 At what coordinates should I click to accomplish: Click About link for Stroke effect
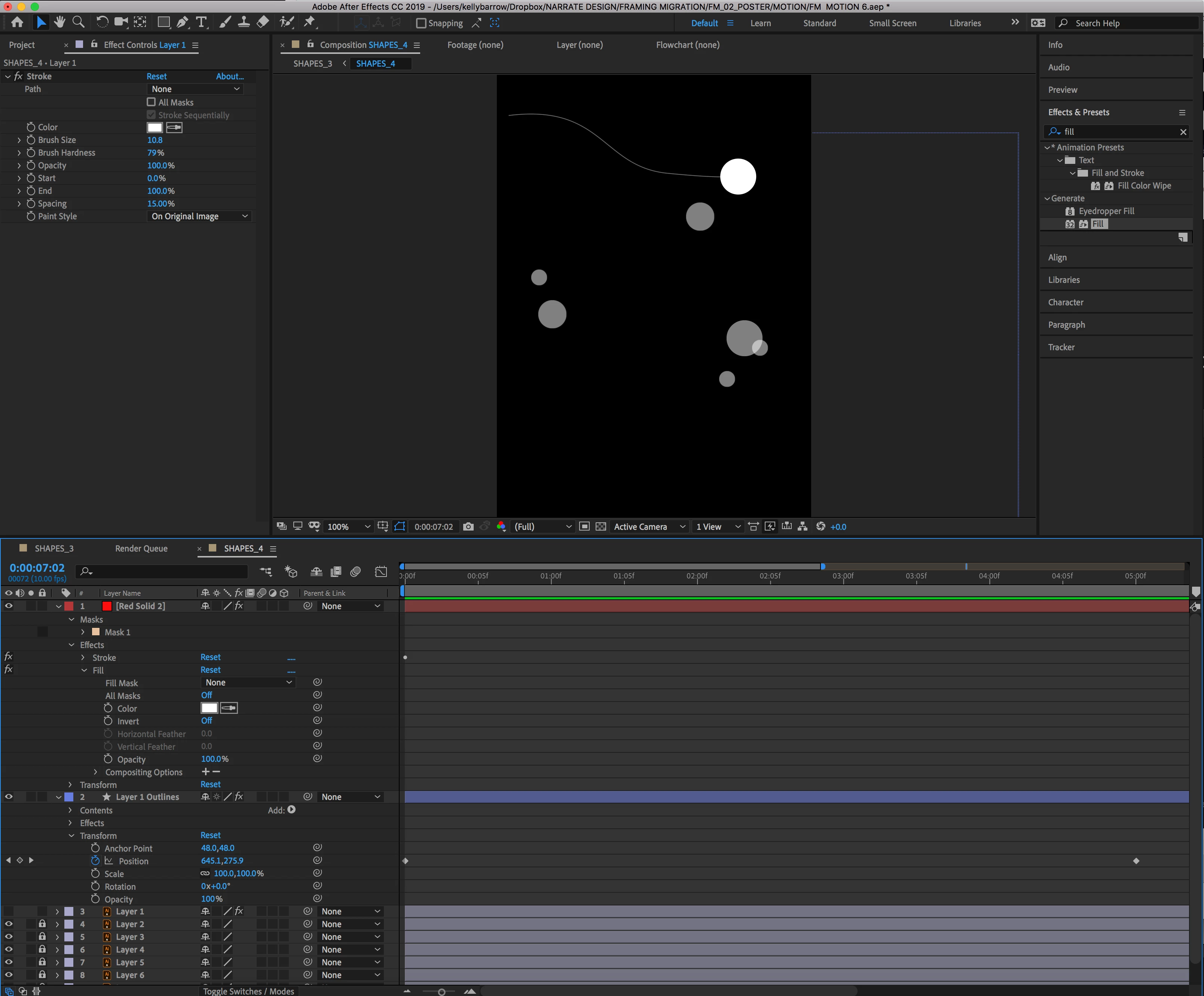coord(229,76)
